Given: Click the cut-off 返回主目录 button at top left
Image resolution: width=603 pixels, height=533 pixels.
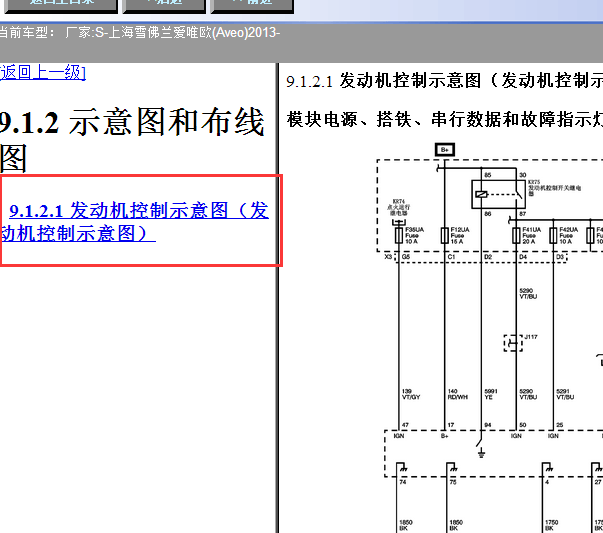Looking at the screenshot, I should 61,5.
